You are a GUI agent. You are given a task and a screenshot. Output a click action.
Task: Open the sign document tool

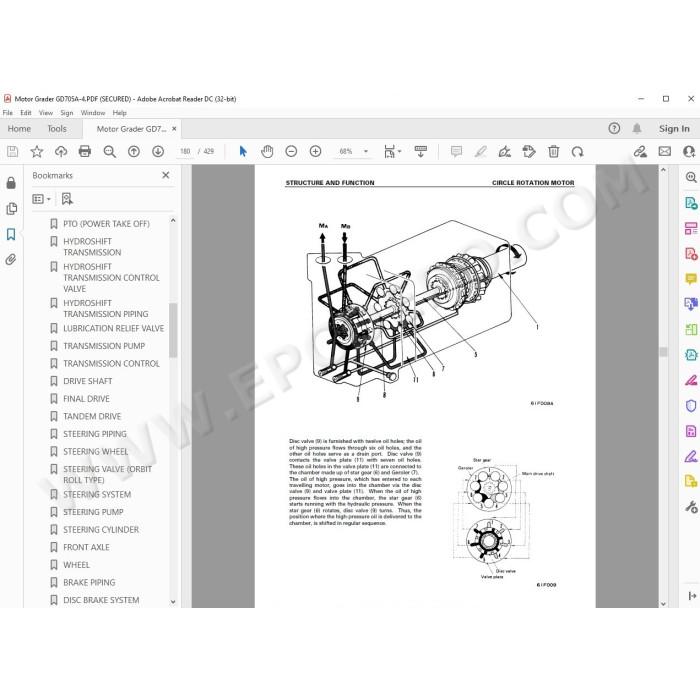504,152
